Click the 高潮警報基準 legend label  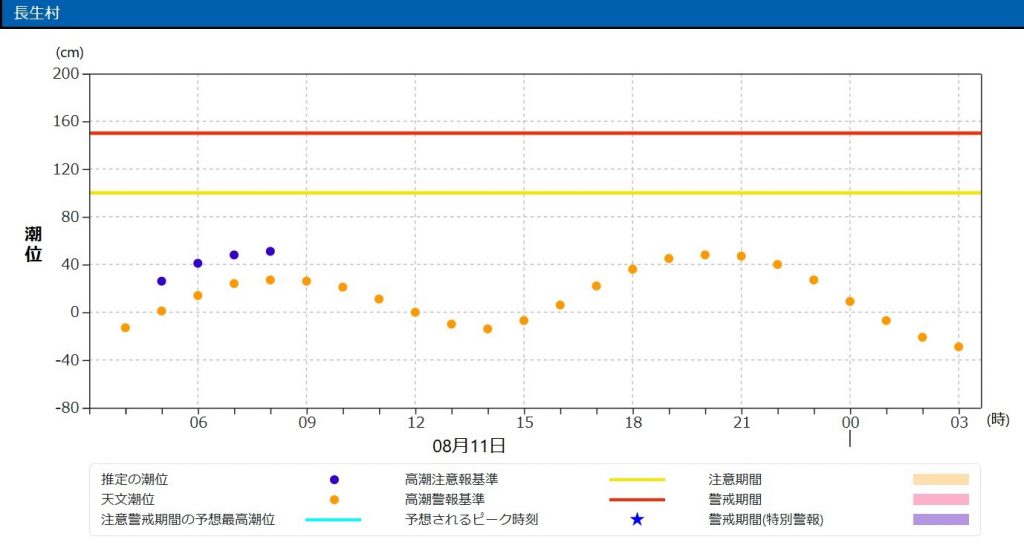445,500
